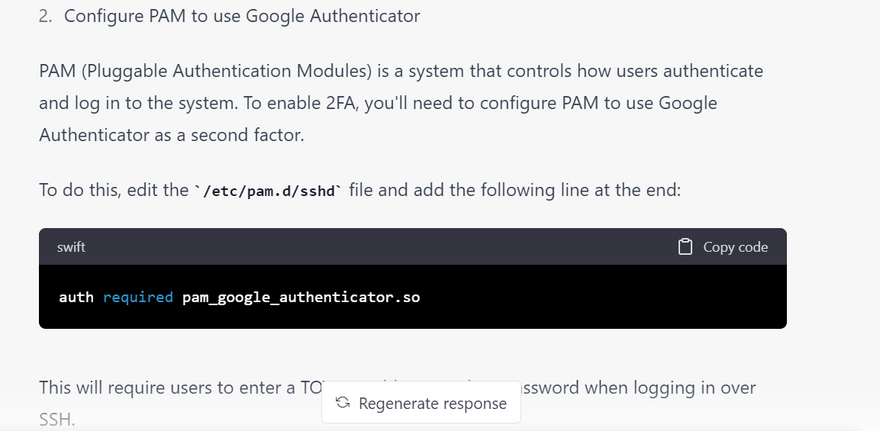Click the blue required keyword in code
Image resolution: width=880 pixels, height=431 pixels.
coord(138,298)
